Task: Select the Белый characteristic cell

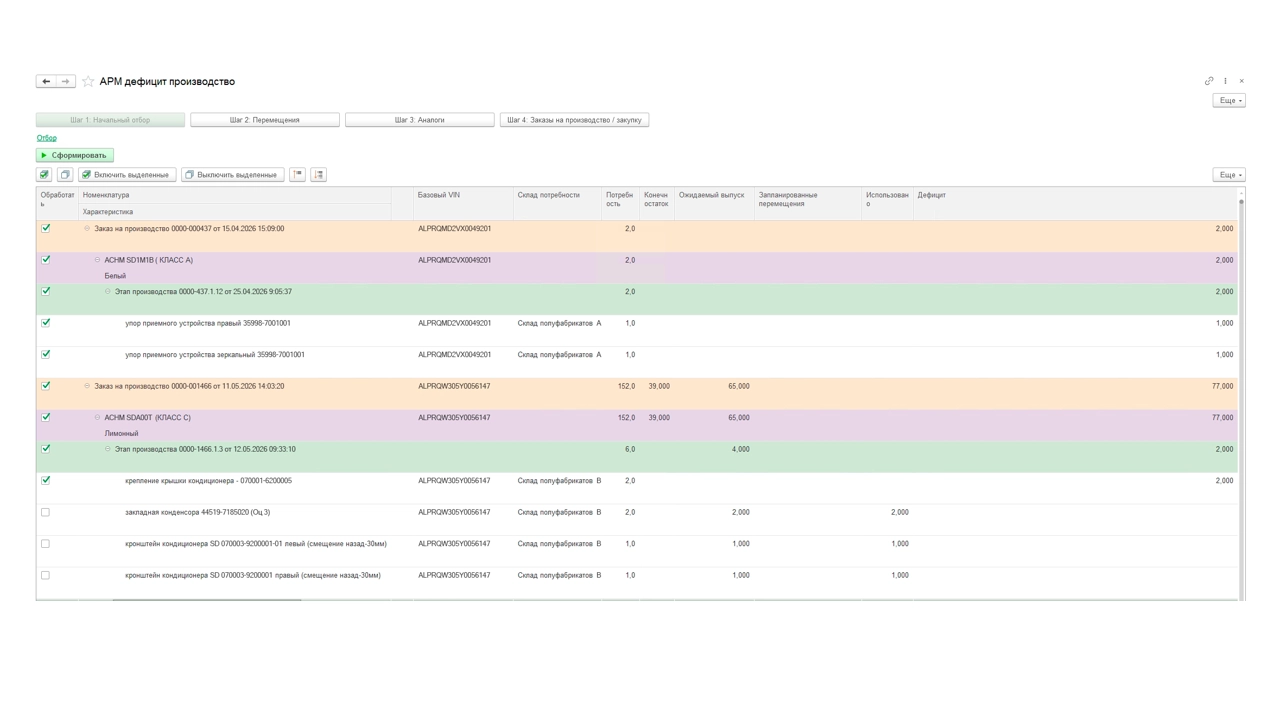Action: (115, 276)
